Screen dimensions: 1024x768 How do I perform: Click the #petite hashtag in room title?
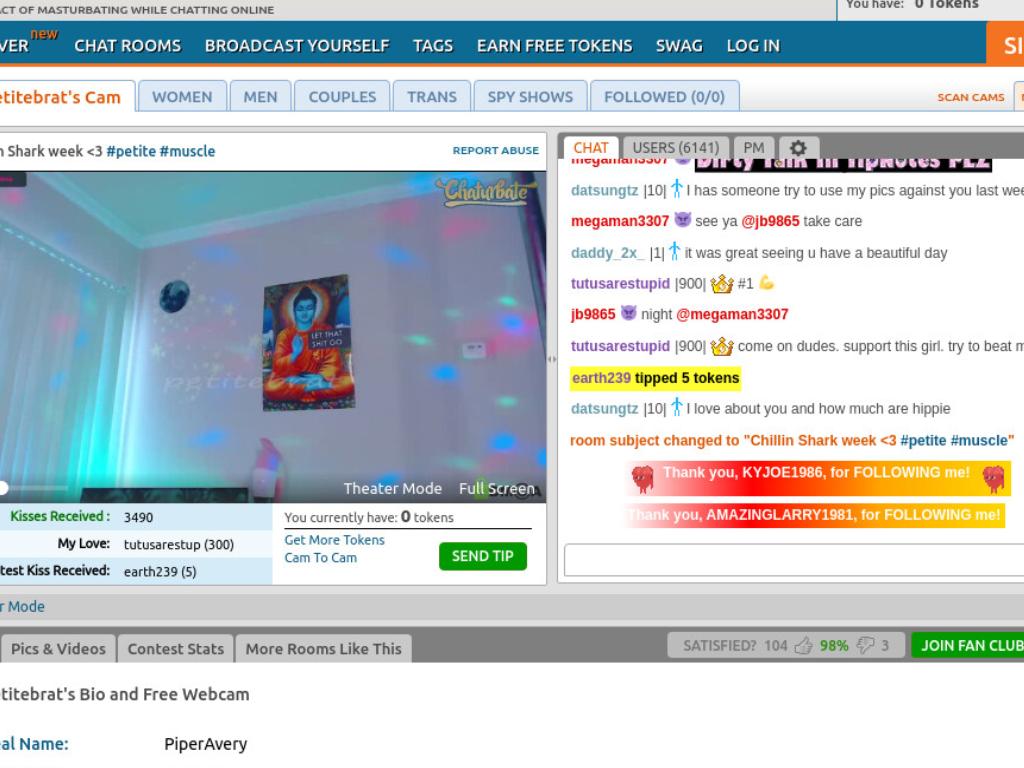(131, 151)
